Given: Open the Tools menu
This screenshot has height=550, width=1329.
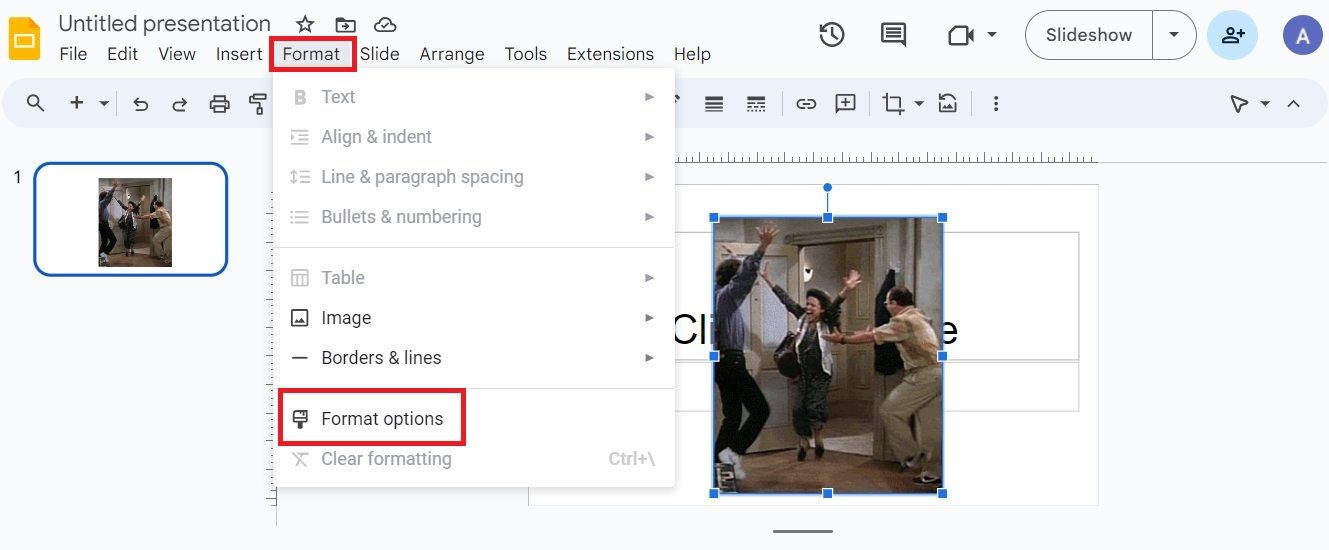Looking at the screenshot, I should 526,54.
